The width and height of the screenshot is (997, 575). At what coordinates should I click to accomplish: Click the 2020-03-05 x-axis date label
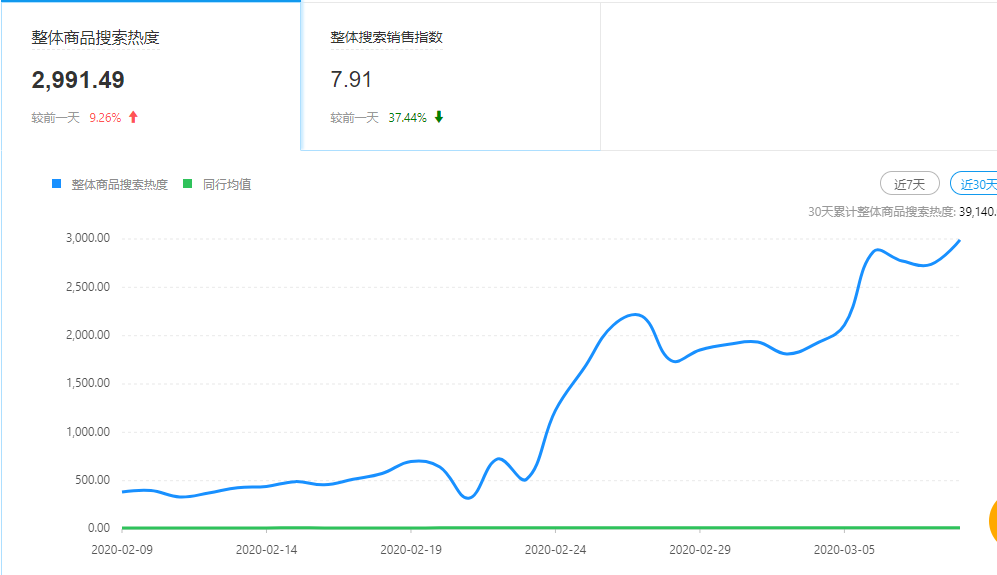pyautogui.click(x=844, y=550)
